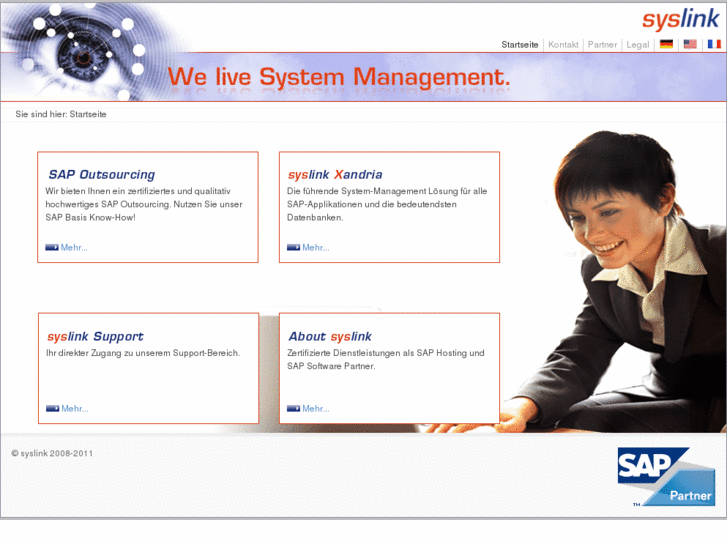The image size is (727, 545).
Task: Click the eye image in the header
Action: (88, 51)
